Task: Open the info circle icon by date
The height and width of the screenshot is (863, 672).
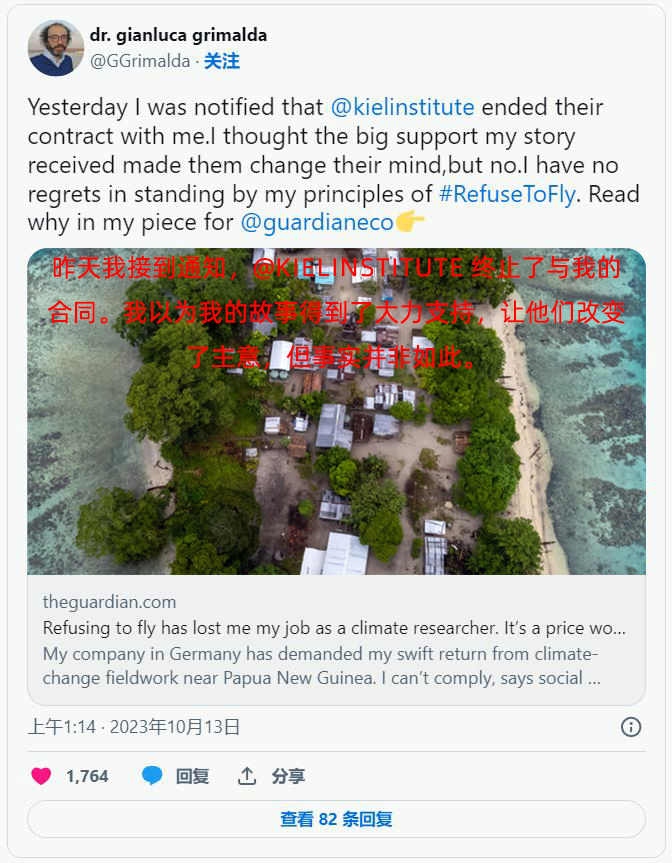Action: tap(631, 727)
